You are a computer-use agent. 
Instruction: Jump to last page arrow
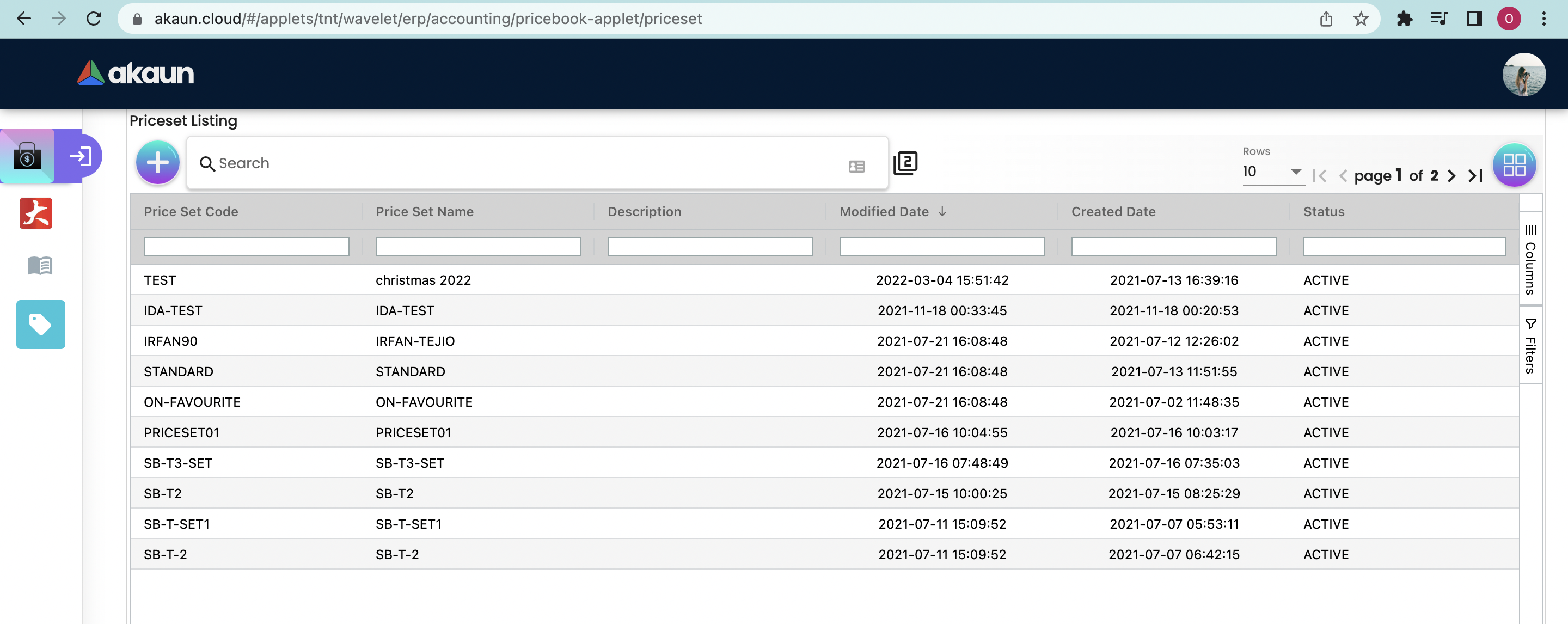point(1475,176)
